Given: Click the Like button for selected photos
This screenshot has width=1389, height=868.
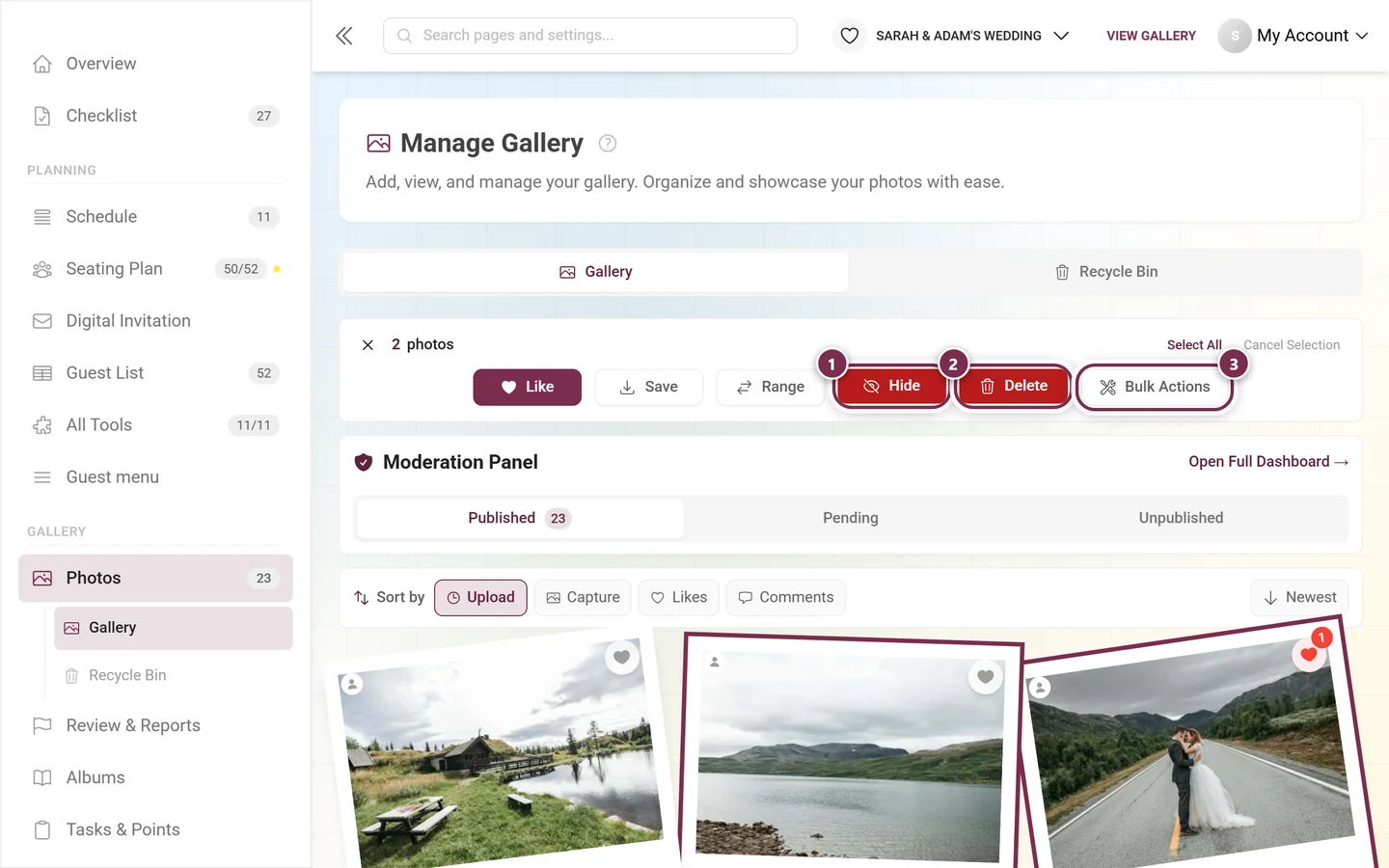Looking at the screenshot, I should tap(527, 387).
